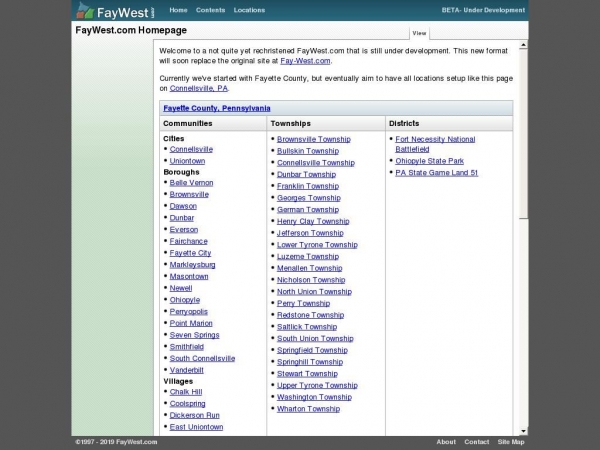Open the Fayette City link
Viewport: 600px width, 450px height.
[190, 253]
